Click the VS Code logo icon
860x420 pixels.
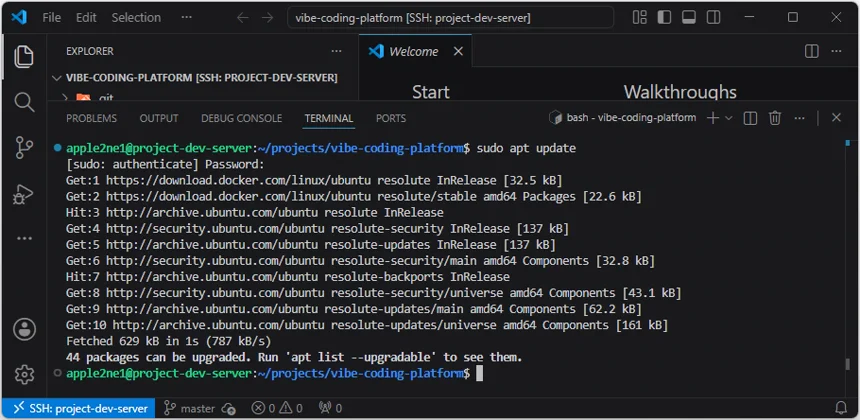[x=19, y=18]
